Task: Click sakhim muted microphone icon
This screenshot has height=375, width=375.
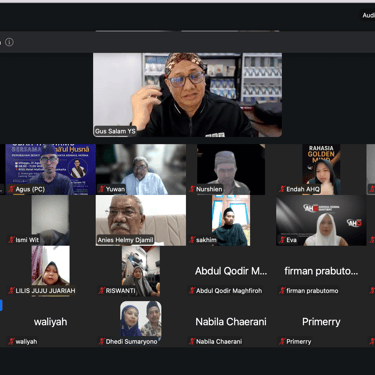Action: (192, 240)
